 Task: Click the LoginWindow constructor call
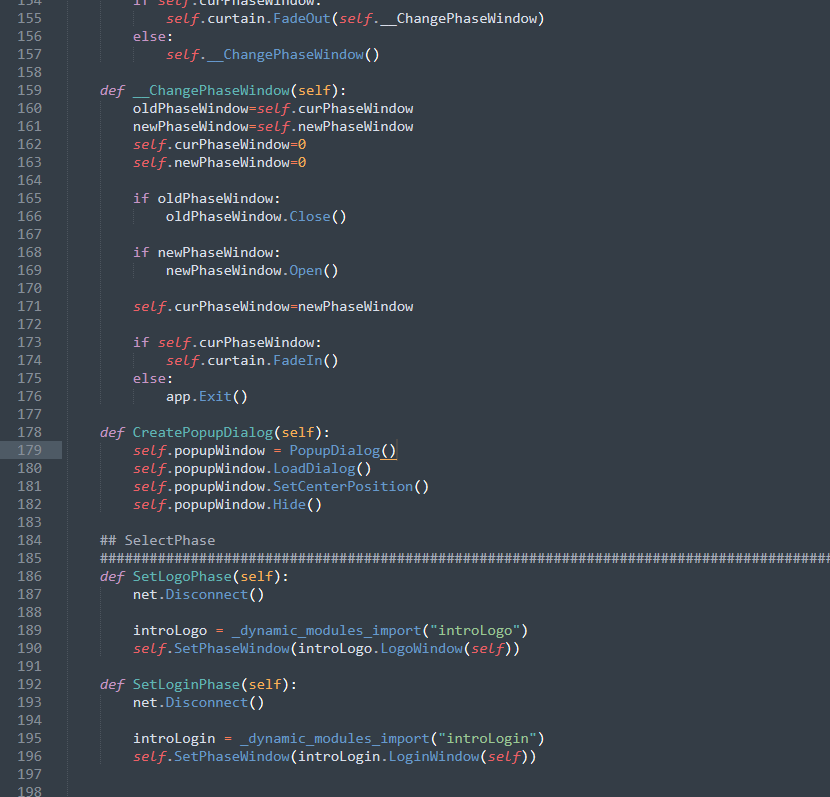[x=432, y=757]
